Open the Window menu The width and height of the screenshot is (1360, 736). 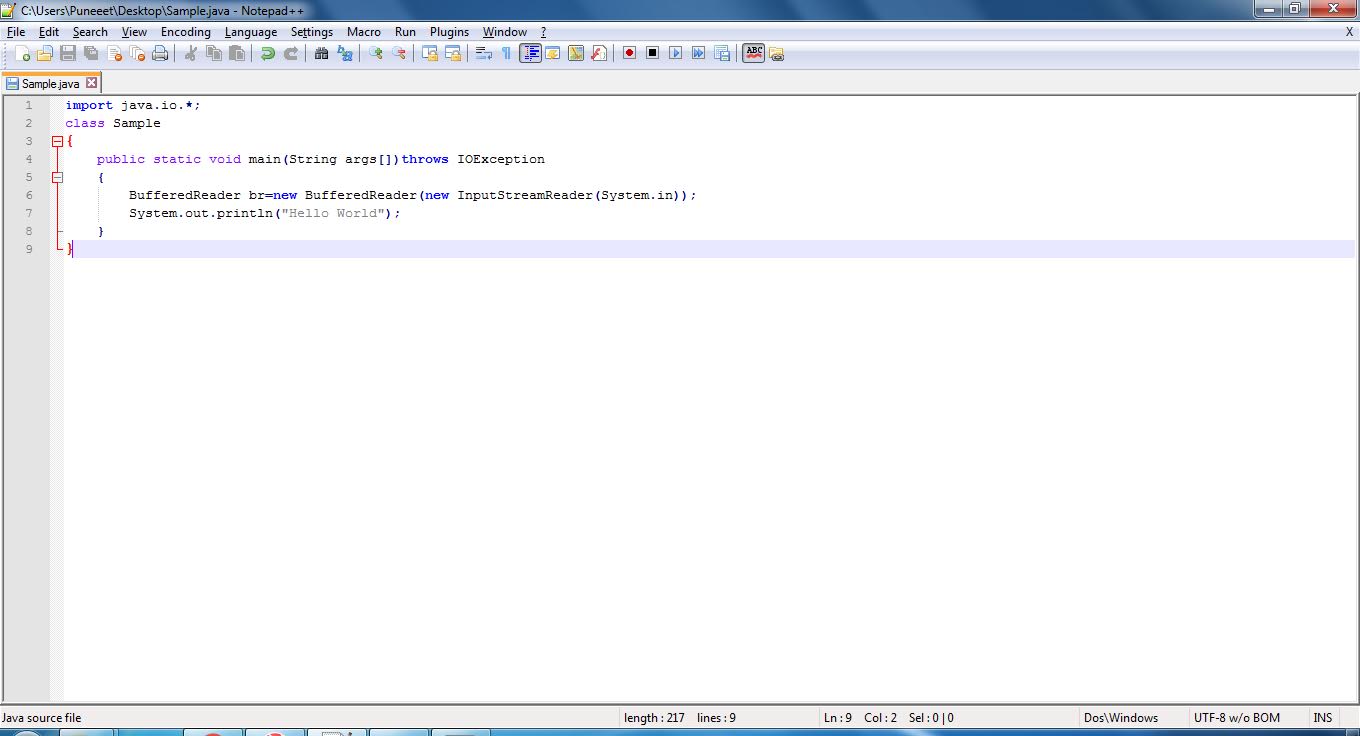point(505,32)
